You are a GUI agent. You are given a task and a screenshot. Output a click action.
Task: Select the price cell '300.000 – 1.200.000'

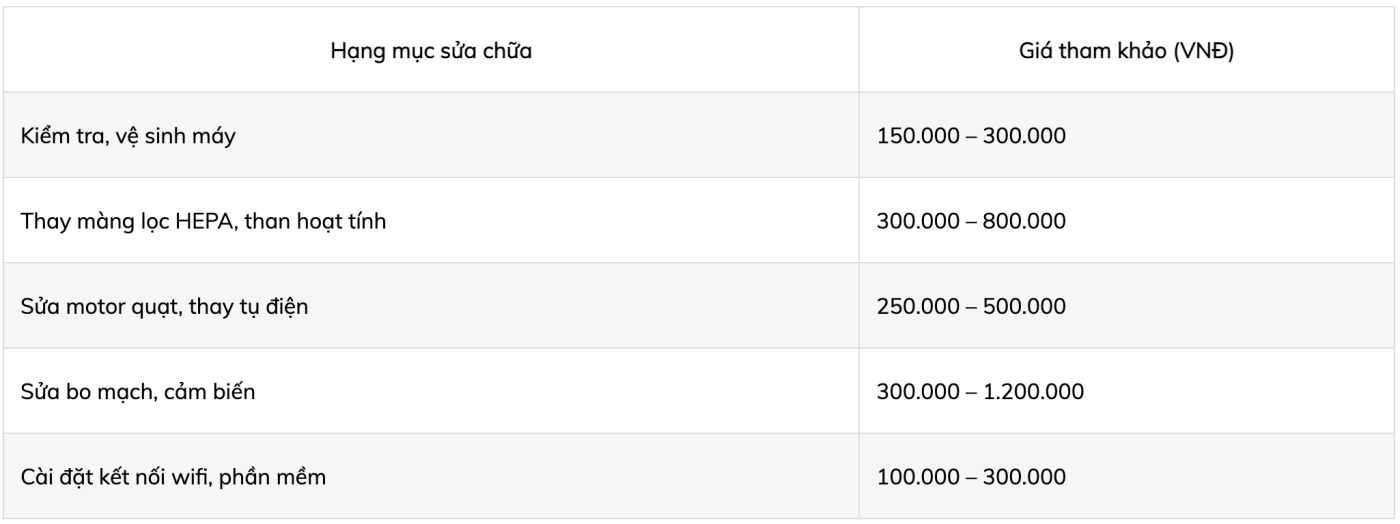tap(1126, 390)
